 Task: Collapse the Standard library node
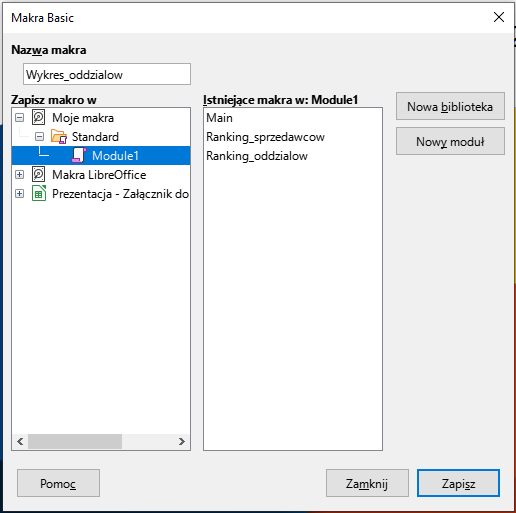click(39, 137)
